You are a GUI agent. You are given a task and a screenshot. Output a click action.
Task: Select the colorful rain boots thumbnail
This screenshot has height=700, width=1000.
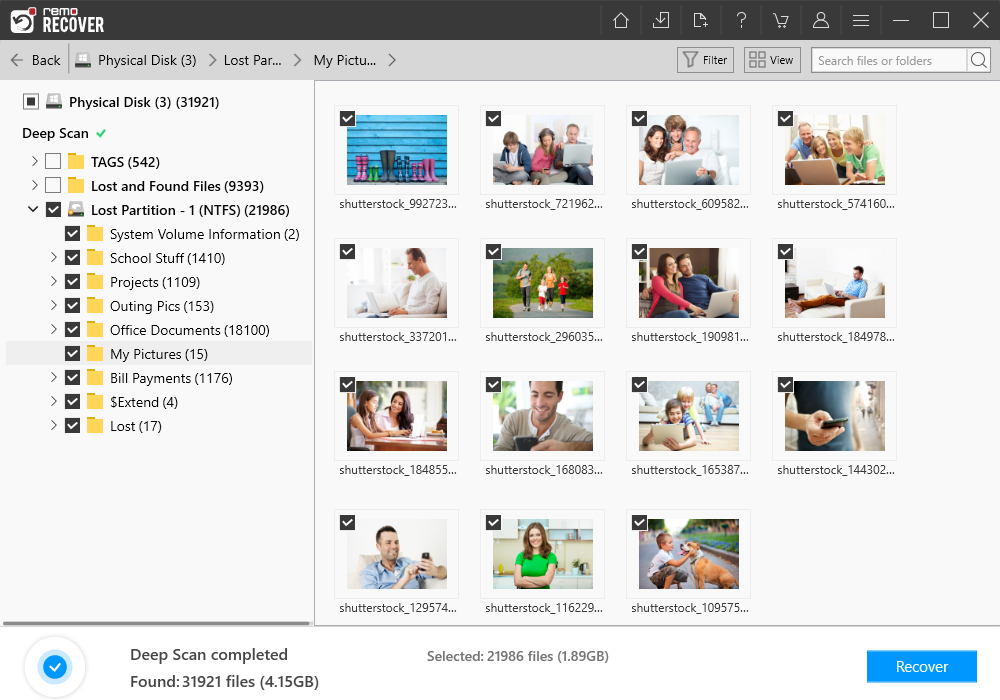396,150
